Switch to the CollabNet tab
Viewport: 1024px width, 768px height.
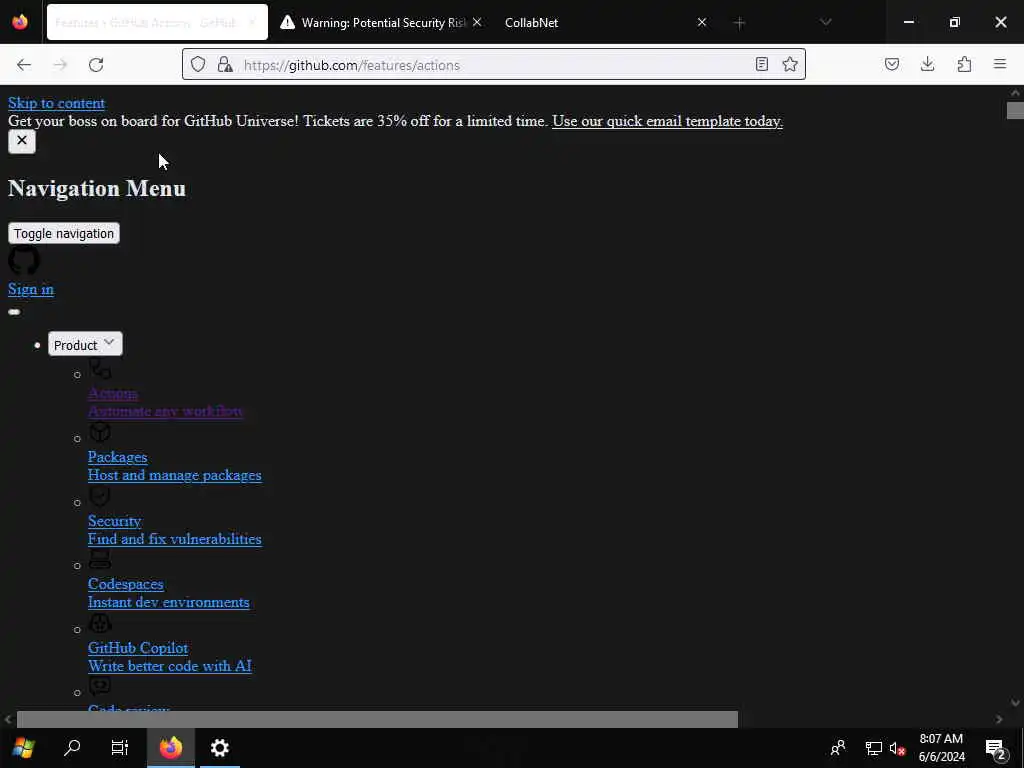click(x=600, y=23)
